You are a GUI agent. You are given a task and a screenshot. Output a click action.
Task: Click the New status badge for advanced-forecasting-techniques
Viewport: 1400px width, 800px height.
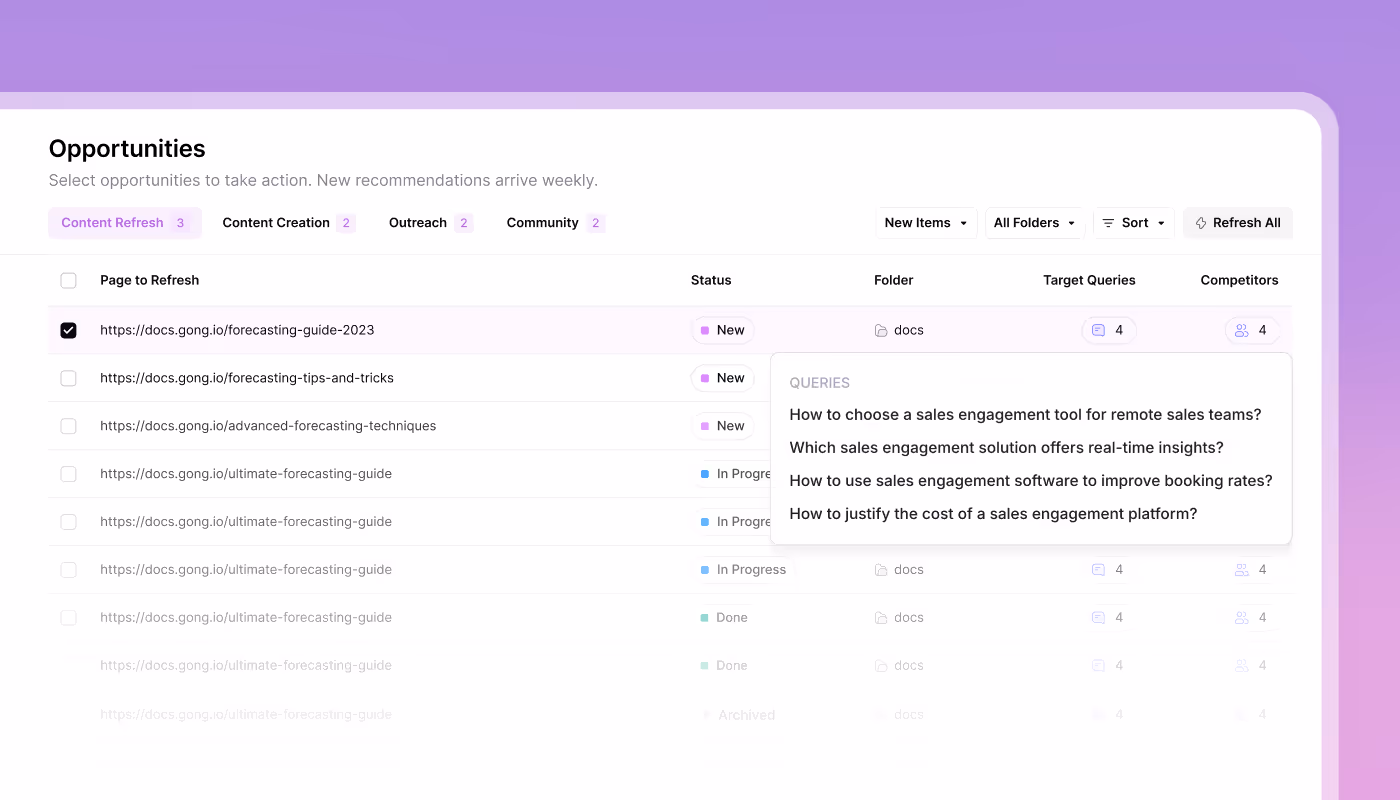click(722, 426)
